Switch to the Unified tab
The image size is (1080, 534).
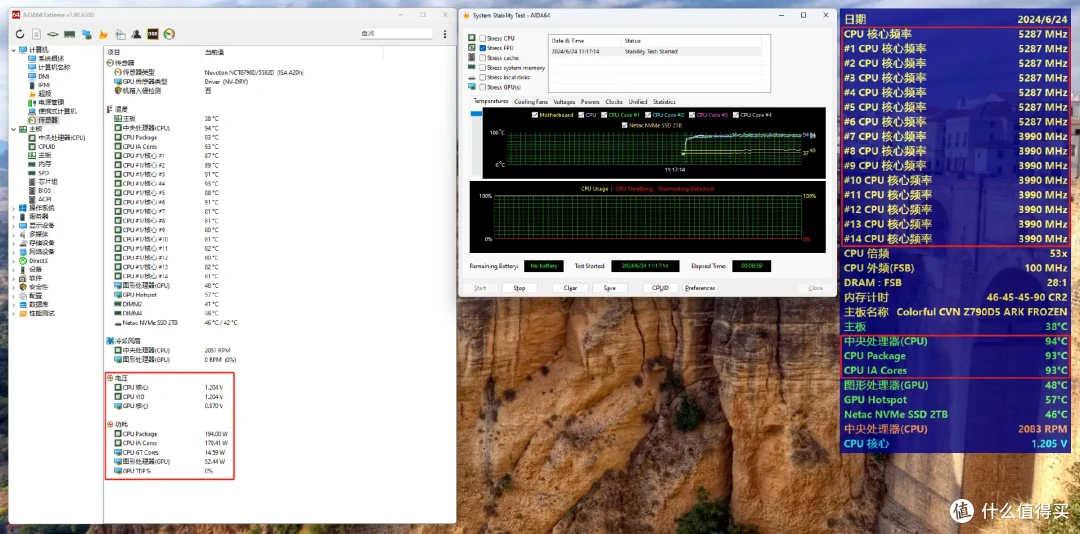[638, 102]
